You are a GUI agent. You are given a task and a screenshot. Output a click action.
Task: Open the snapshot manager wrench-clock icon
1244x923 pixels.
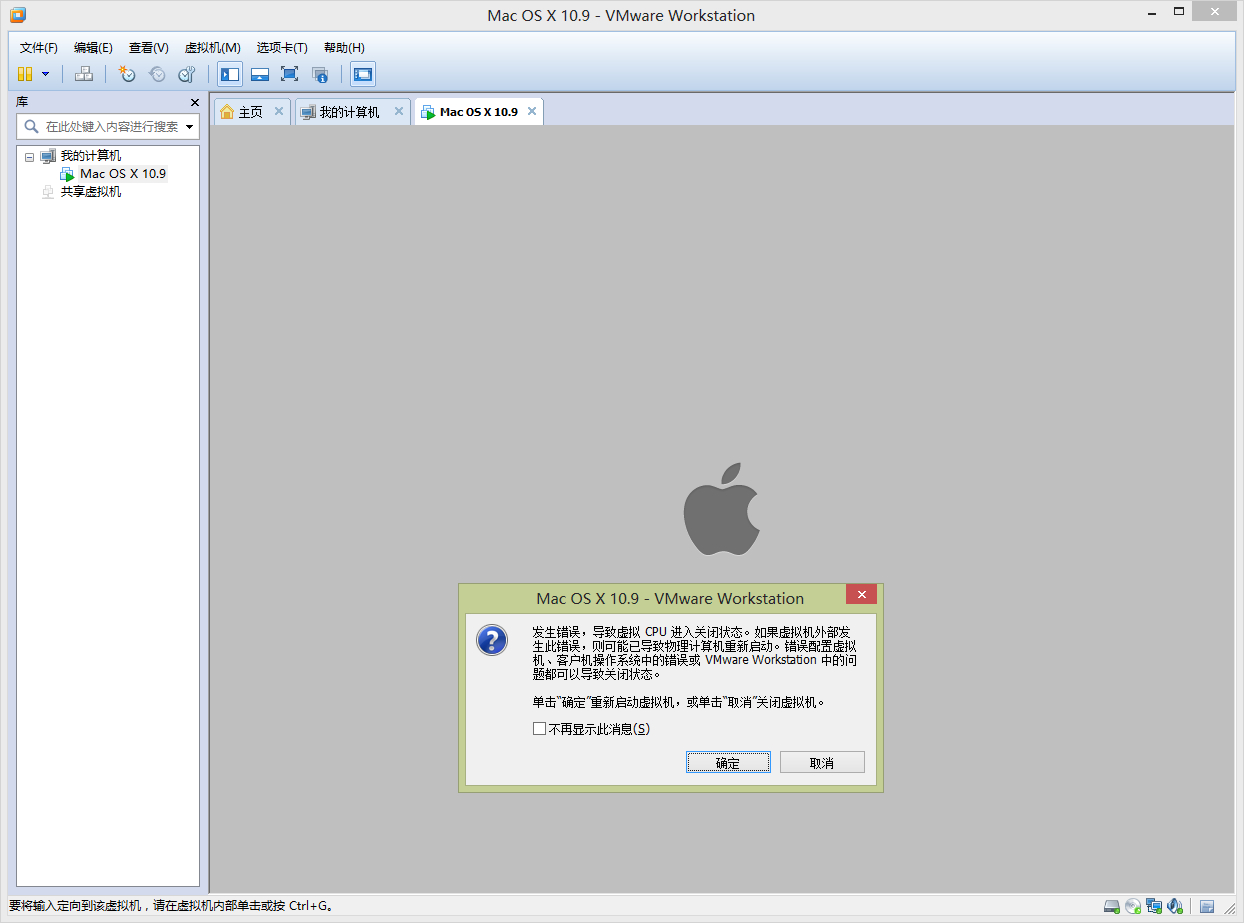(x=187, y=74)
